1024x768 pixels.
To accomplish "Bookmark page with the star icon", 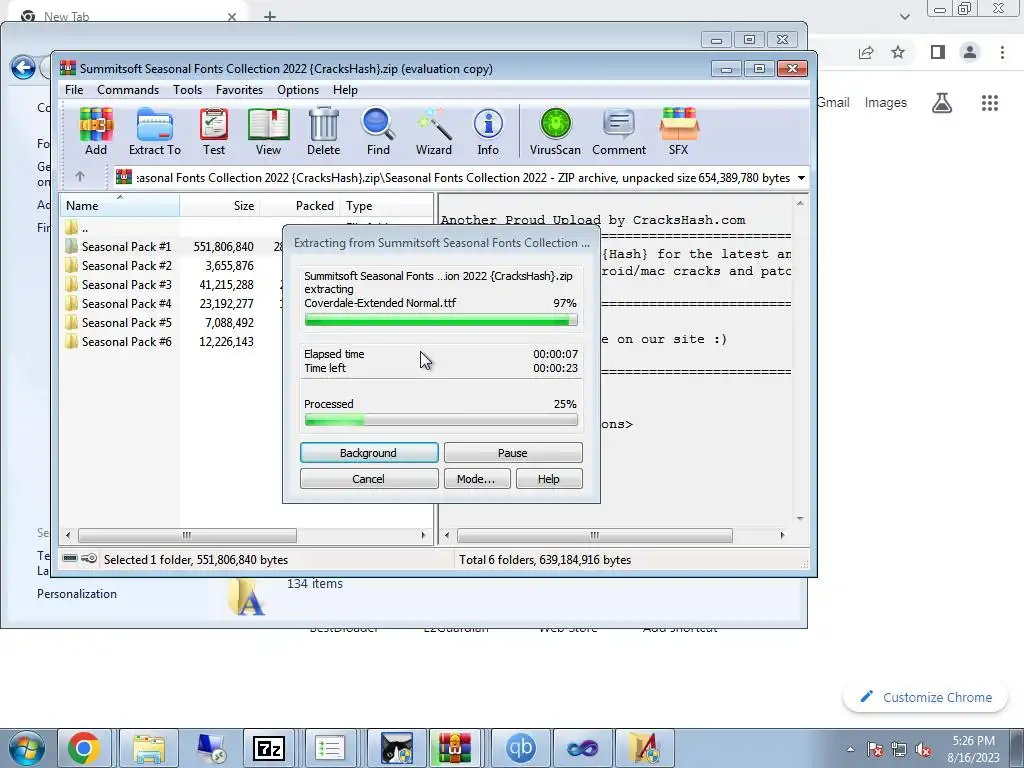I will coord(898,52).
